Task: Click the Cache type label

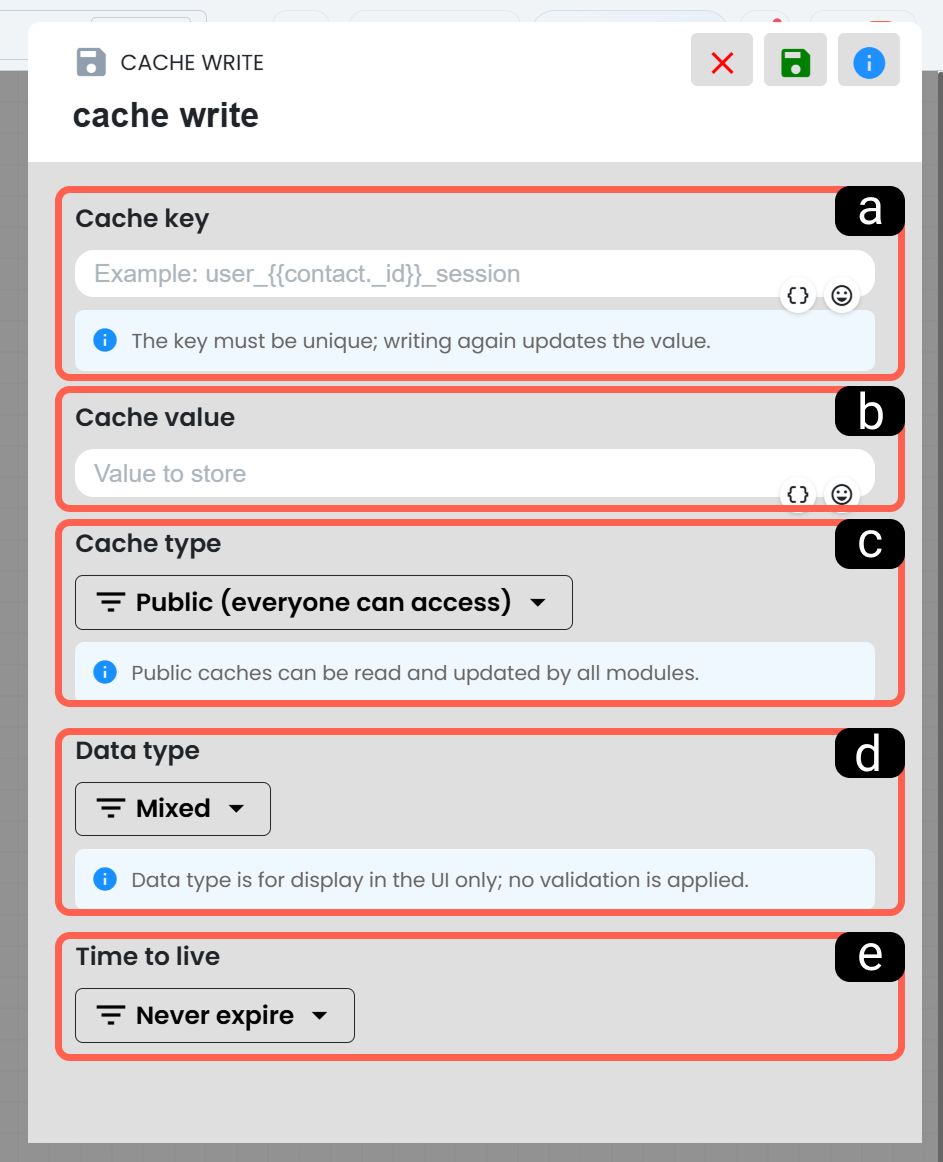Action: pyautogui.click(x=148, y=544)
